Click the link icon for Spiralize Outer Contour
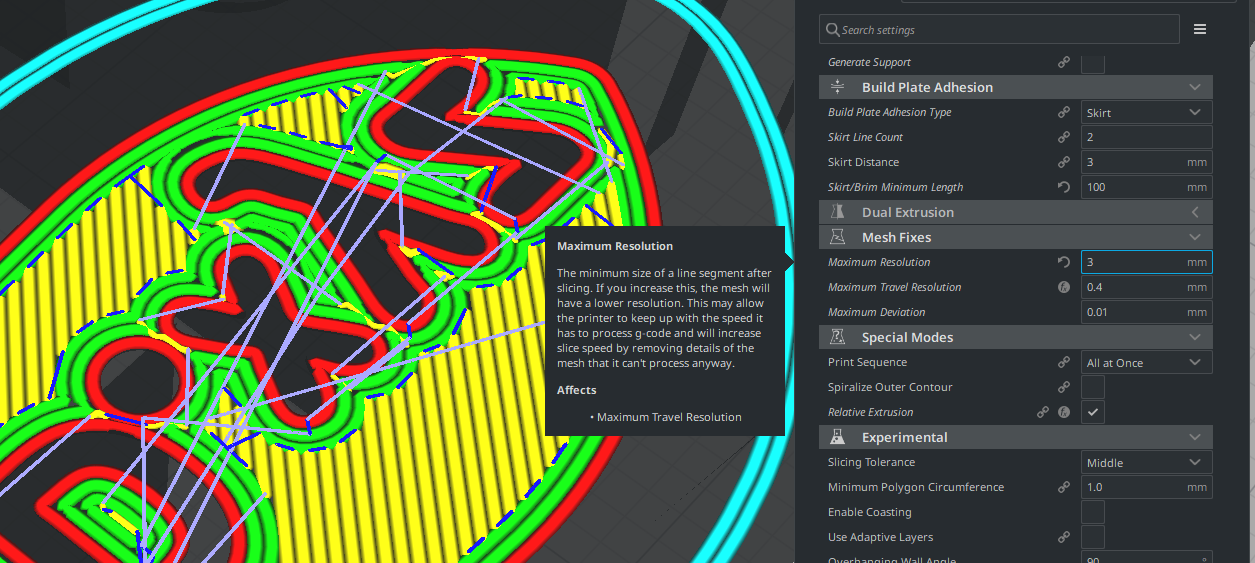1255x563 pixels. [x=1064, y=387]
